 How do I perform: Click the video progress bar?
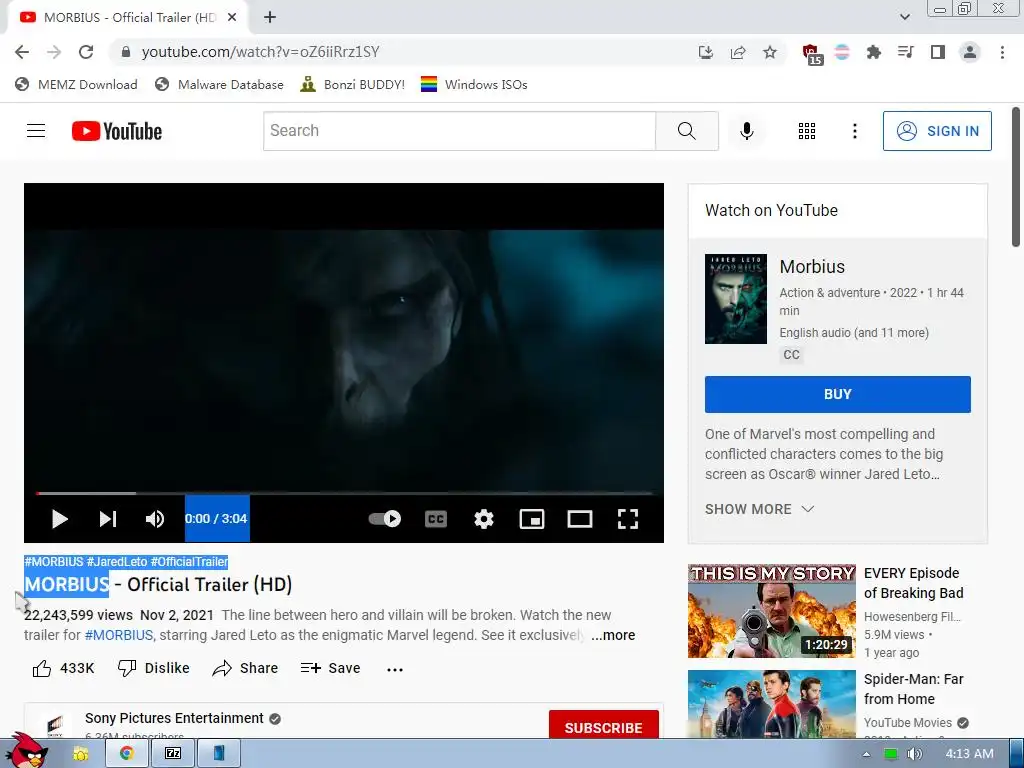344,493
